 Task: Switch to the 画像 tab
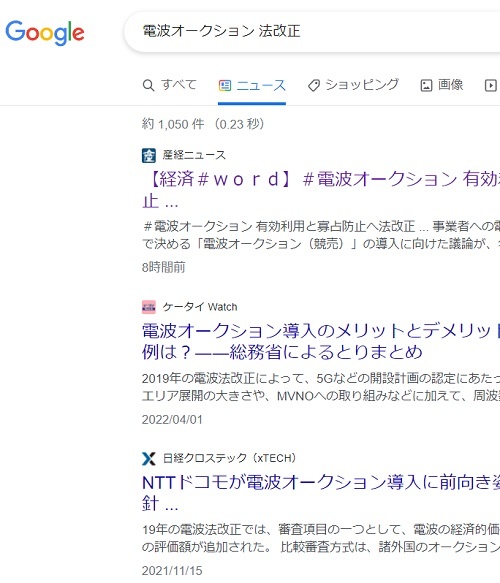[442, 85]
